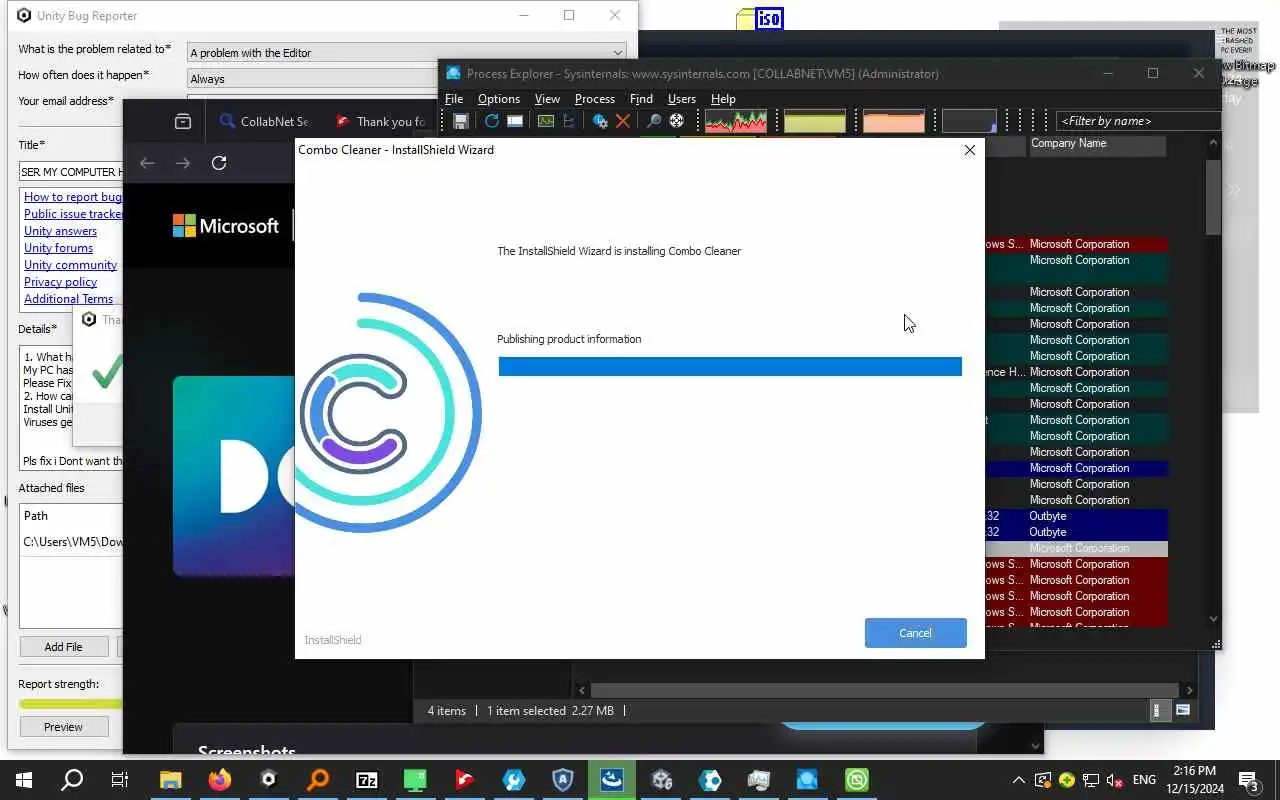
Task: Open the View menu in Process Explorer
Action: pyautogui.click(x=547, y=99)
